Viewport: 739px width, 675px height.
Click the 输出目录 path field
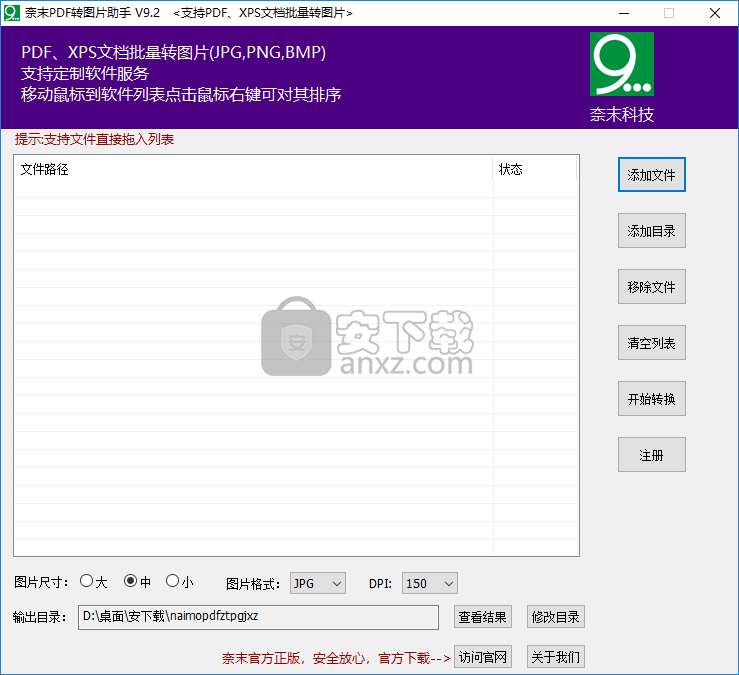pos(258,617)
